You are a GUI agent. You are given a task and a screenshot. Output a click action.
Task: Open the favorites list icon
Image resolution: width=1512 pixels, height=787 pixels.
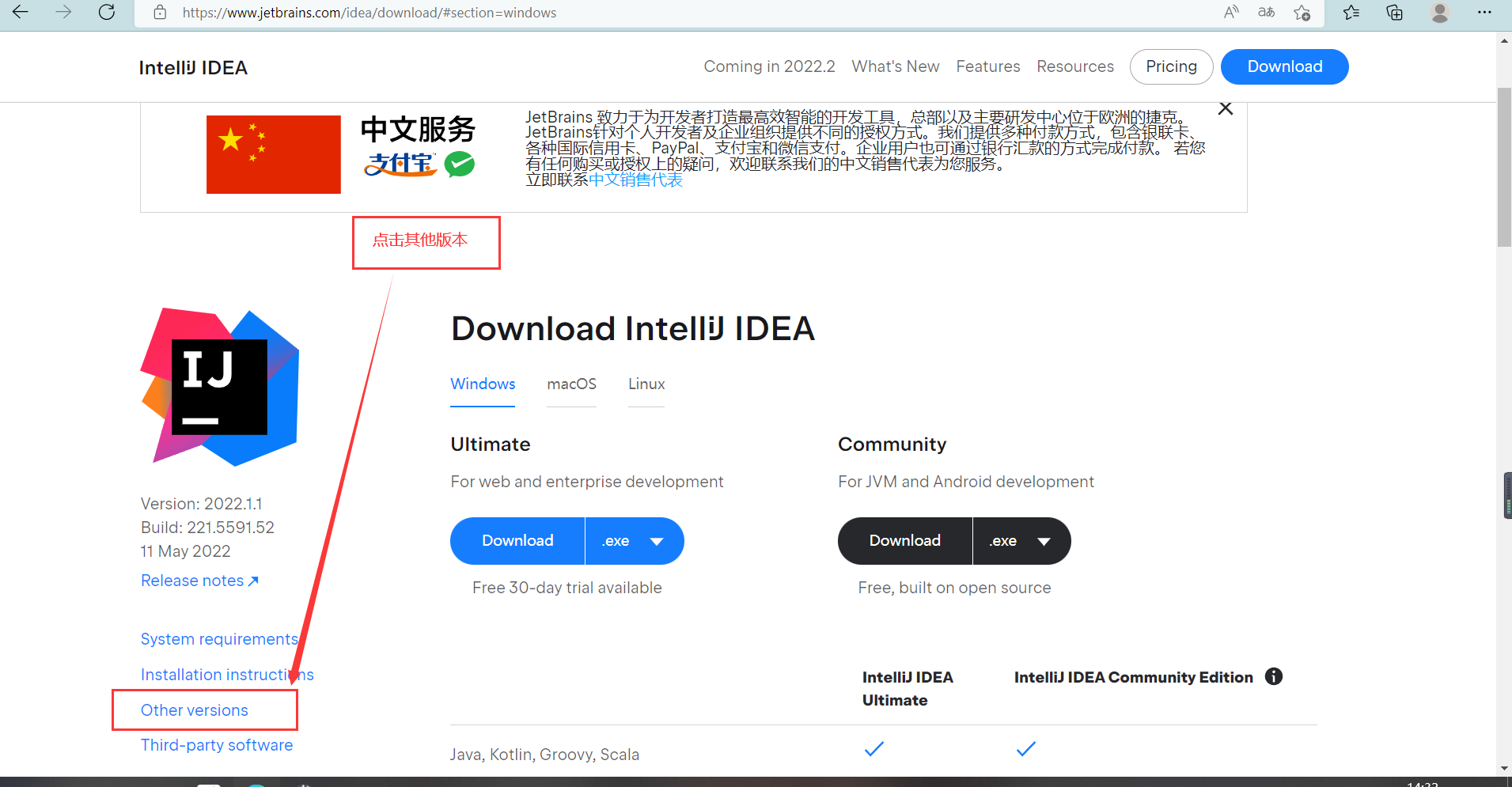(x=1351, y=12)
